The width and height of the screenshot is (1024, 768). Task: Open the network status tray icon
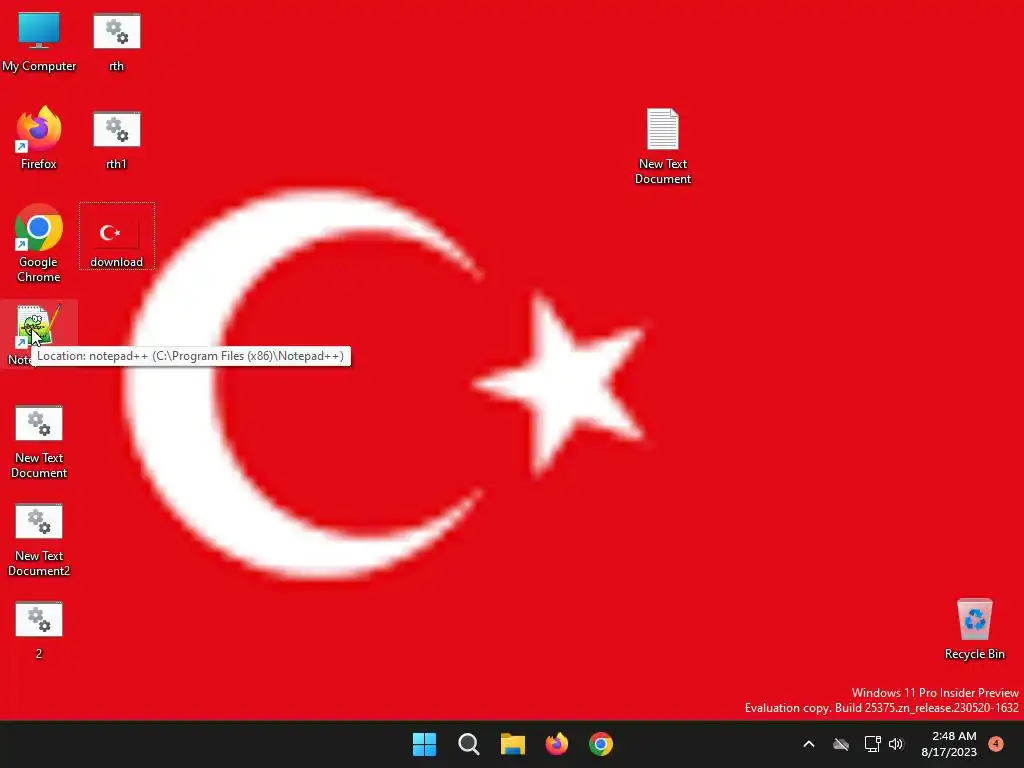point(872,744)
